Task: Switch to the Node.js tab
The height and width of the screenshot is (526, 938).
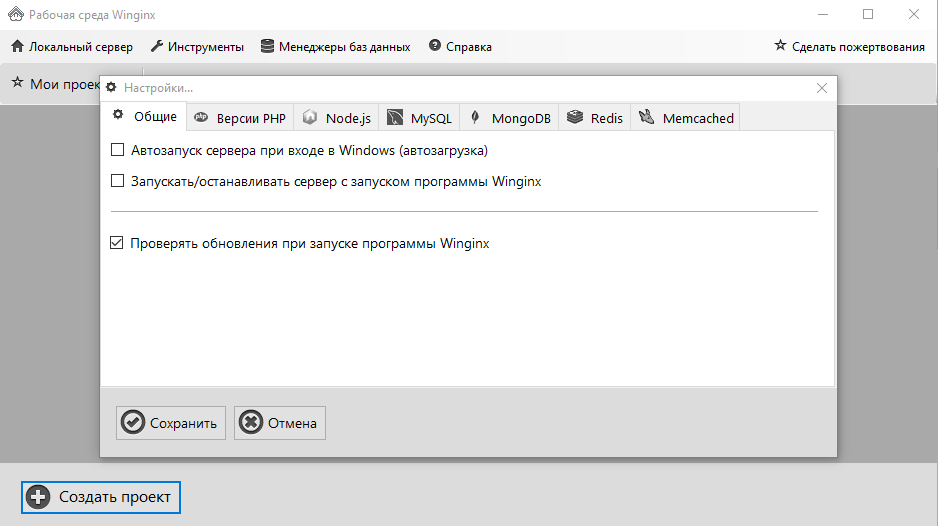Action: (337, 118)
